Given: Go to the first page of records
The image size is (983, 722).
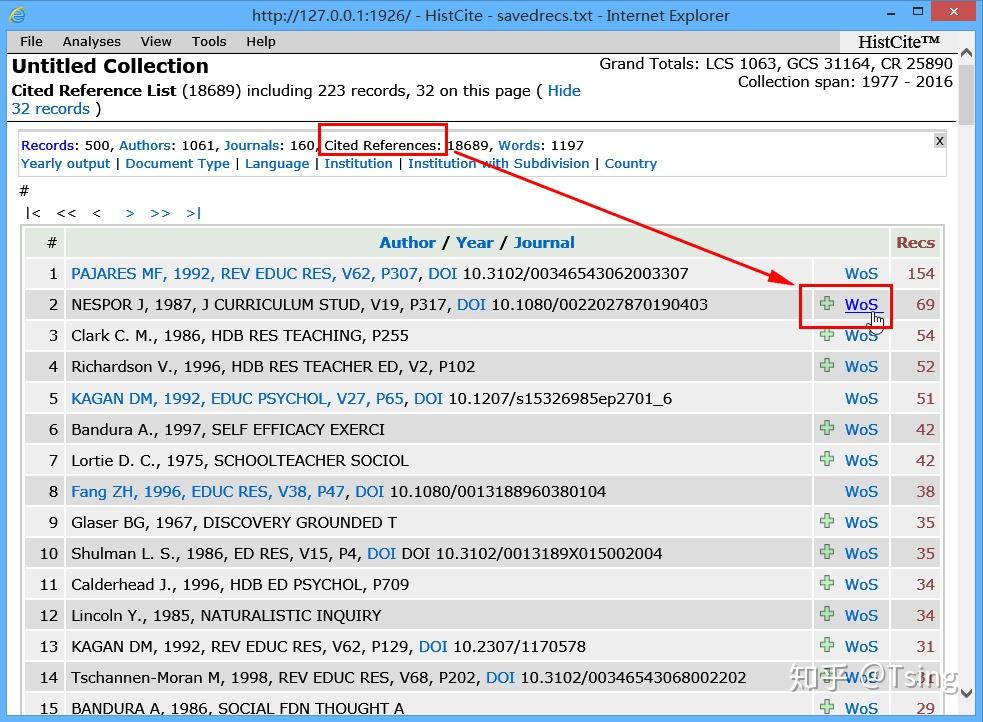Looking at the screenshot, I should pyautogui.click(x=33, y=213).
